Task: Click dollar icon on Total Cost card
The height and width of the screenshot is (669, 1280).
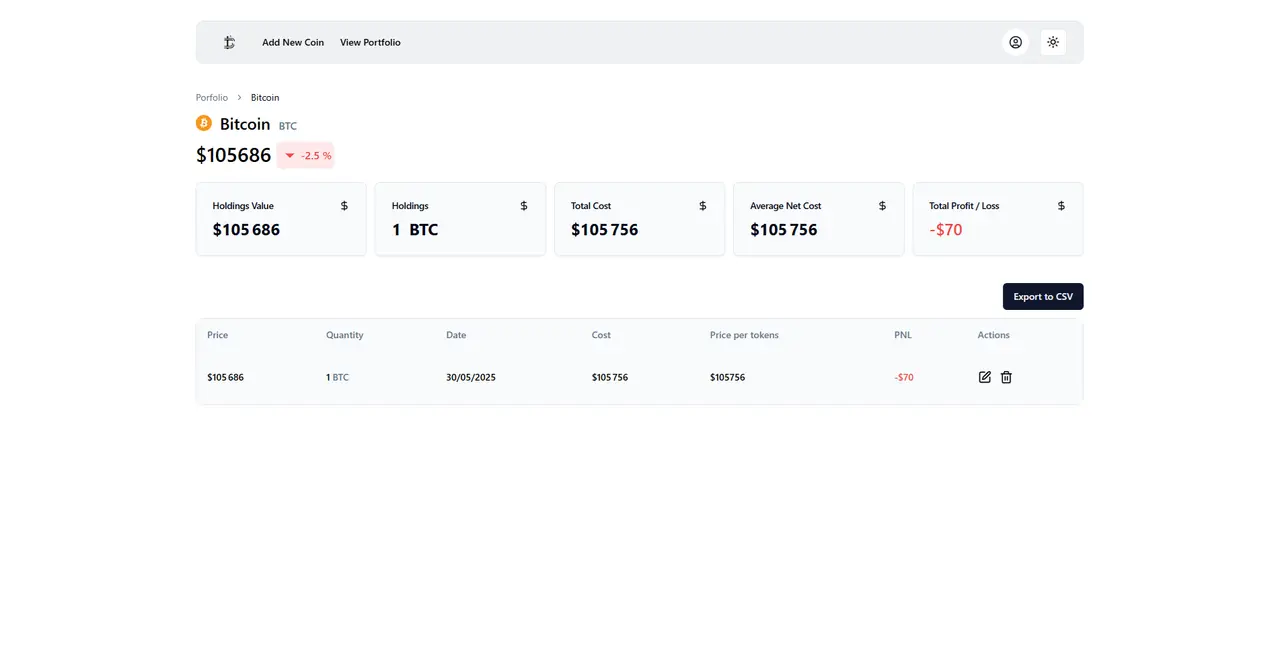Action: tap(702, 206)
